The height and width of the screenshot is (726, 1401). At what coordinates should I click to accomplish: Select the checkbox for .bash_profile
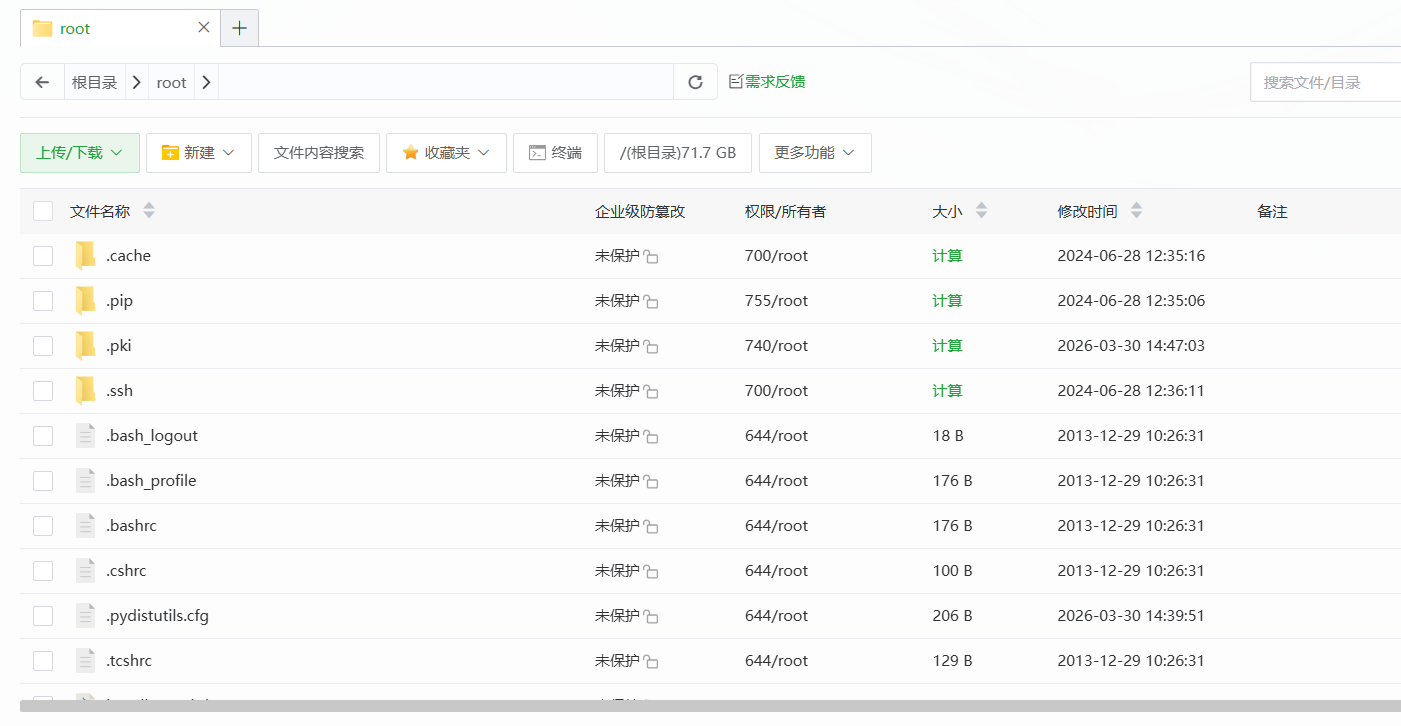point(43,481)
